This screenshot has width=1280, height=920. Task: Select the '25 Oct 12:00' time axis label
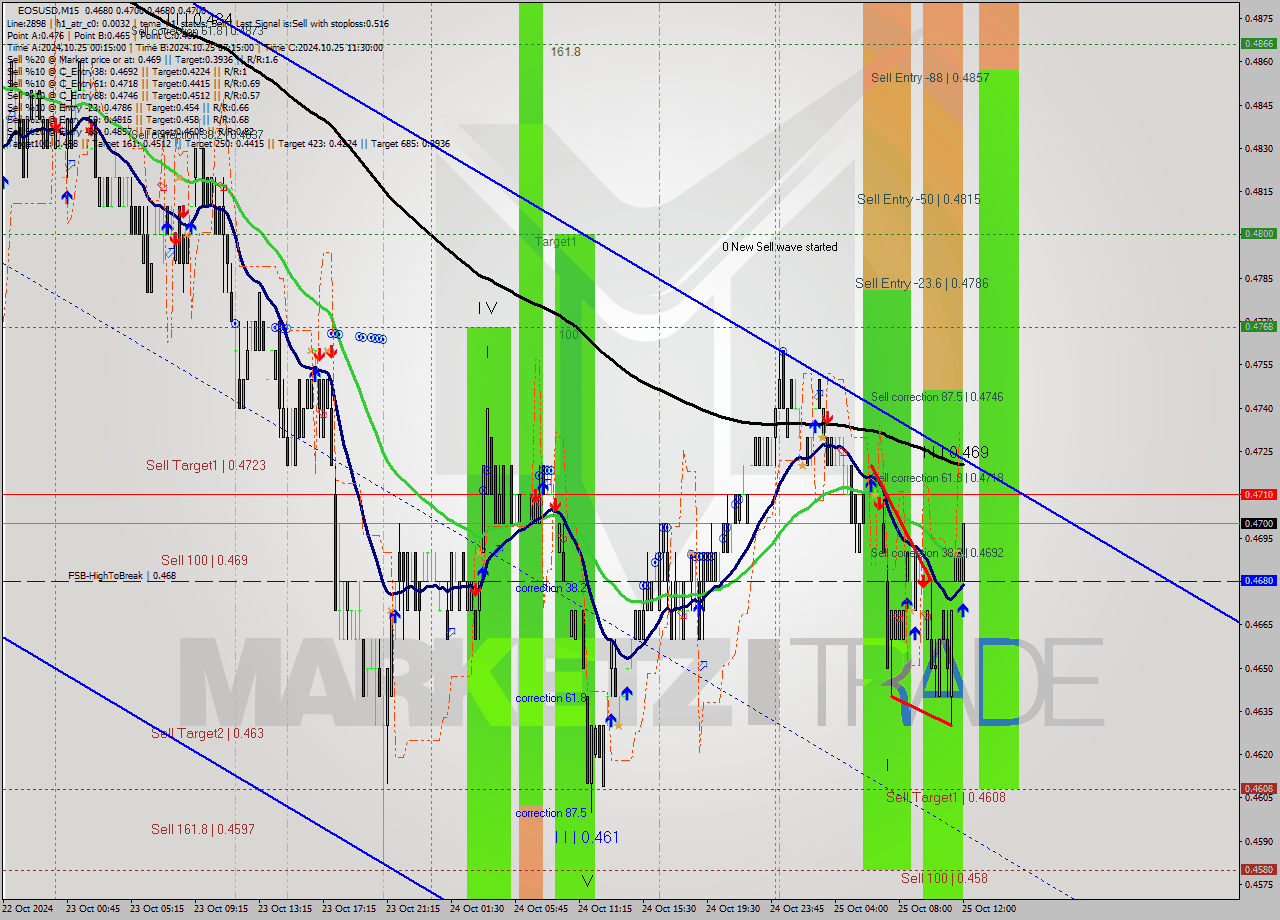(x=989, y=909)
